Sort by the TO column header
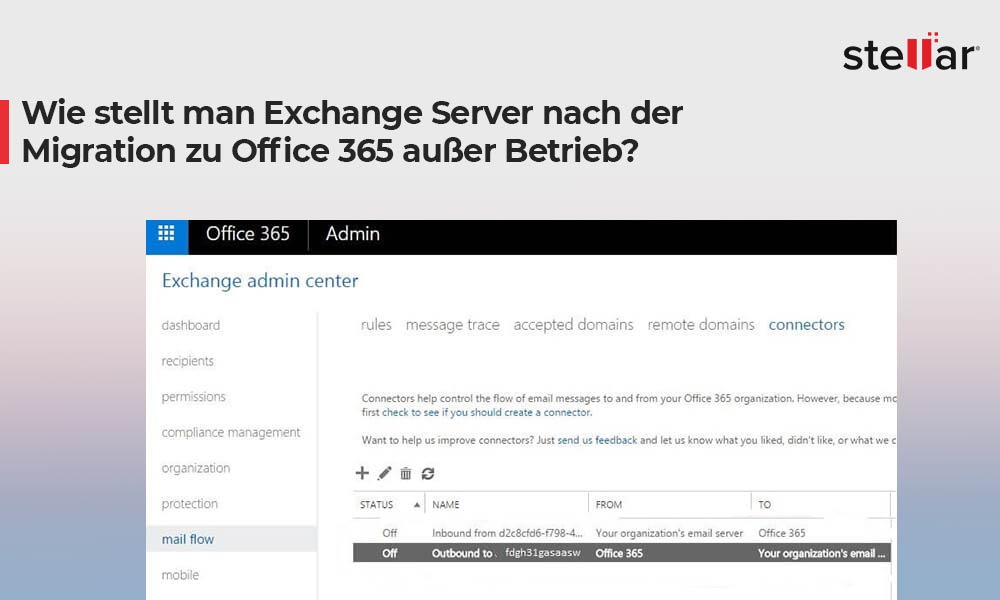1000x600 pixels. (x=764, y=504)
